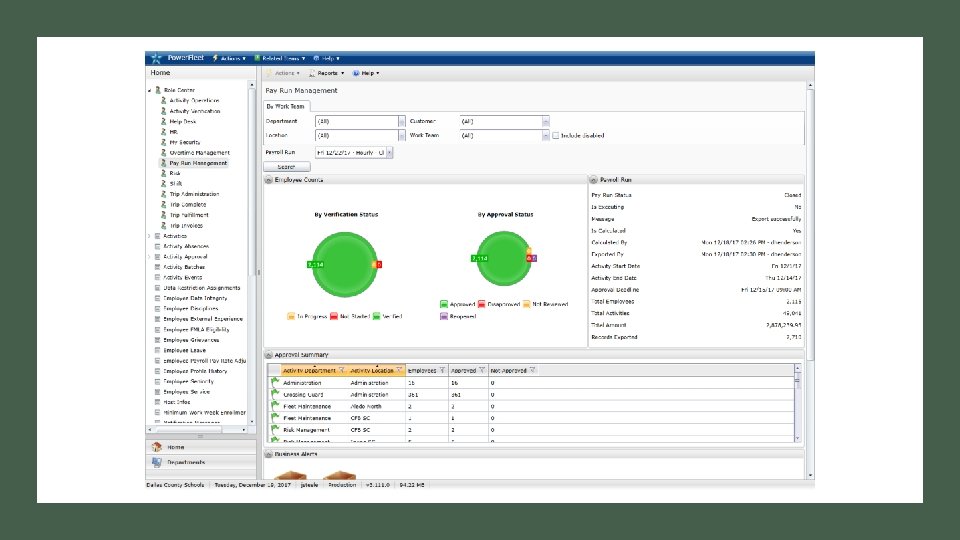Click the navigation tree horizontal scrollbar
Image resolution: width=960 pixels, height=540 pixels.
point(199,430)
